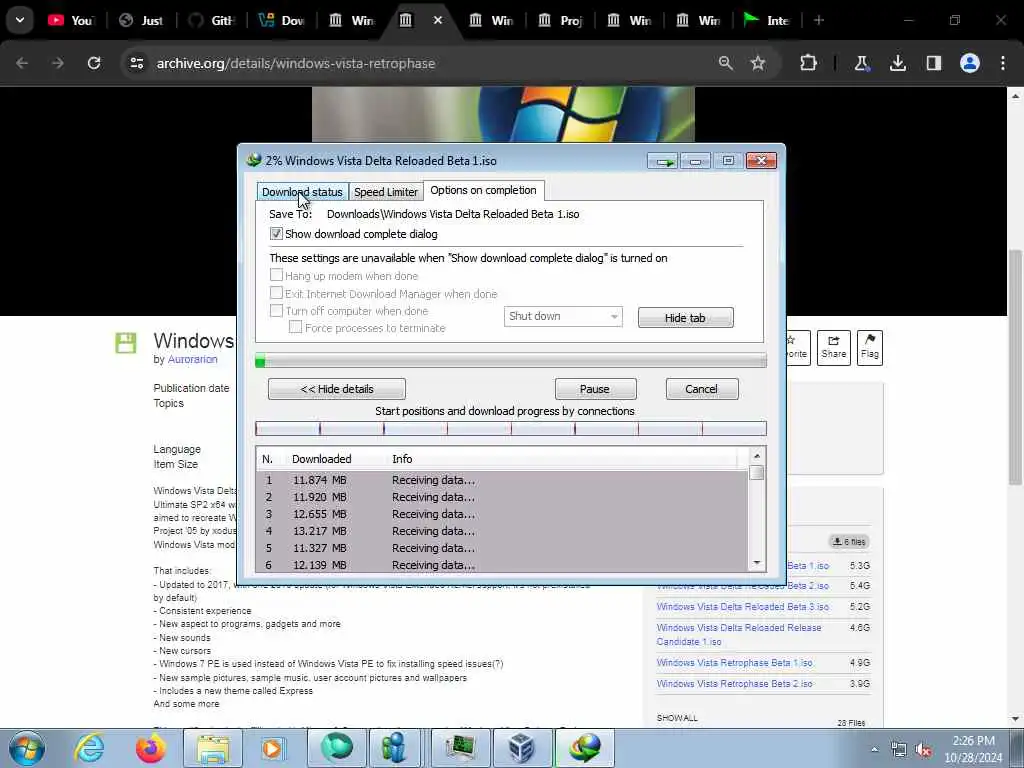Open the network icon in system tray
The image size is (1024, 768).
[899, 750]
